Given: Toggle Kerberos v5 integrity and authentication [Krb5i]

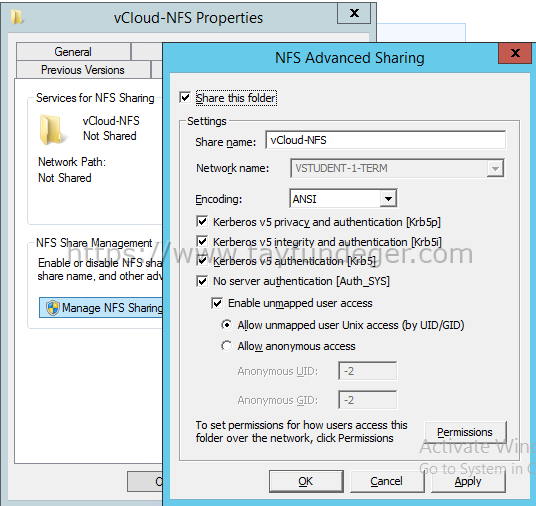Looking at the screenshot, I should coord(202,241).
